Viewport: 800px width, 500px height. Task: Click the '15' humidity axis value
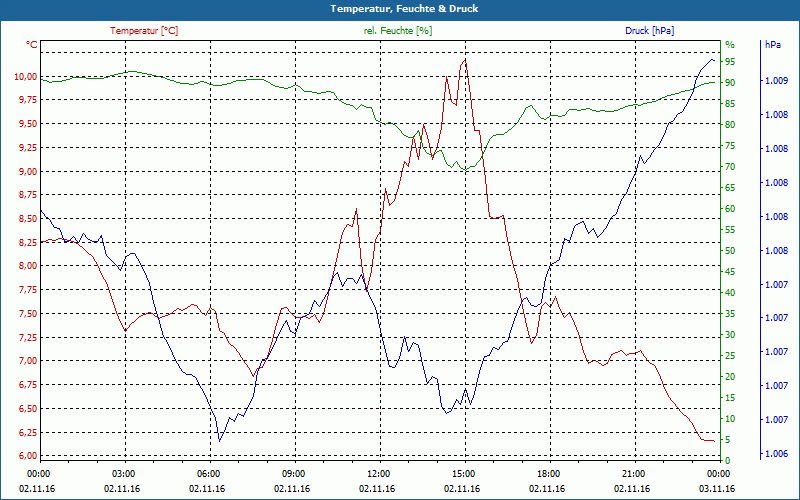click(730, 397)
